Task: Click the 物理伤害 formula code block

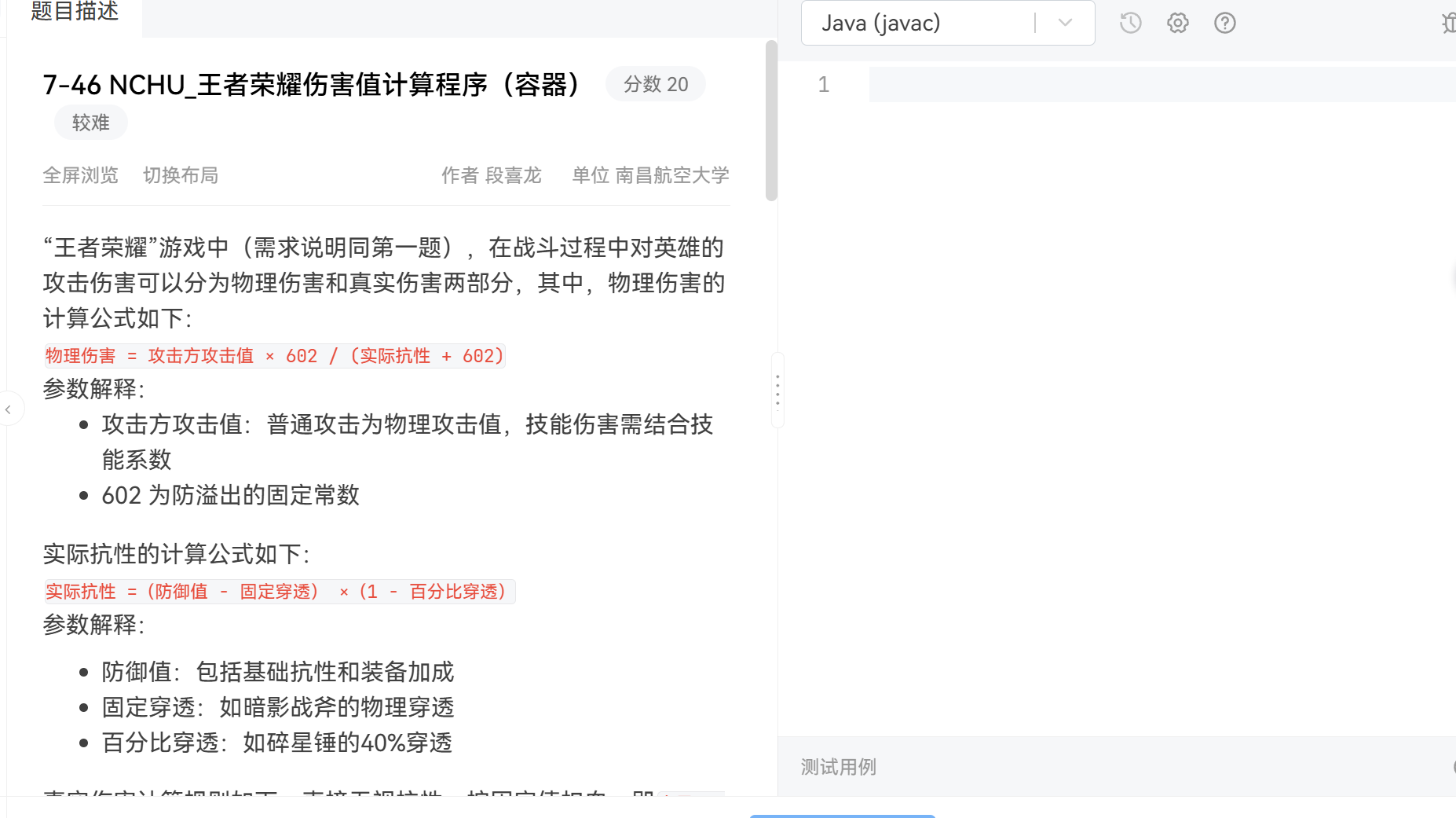Action: (274, 356)
